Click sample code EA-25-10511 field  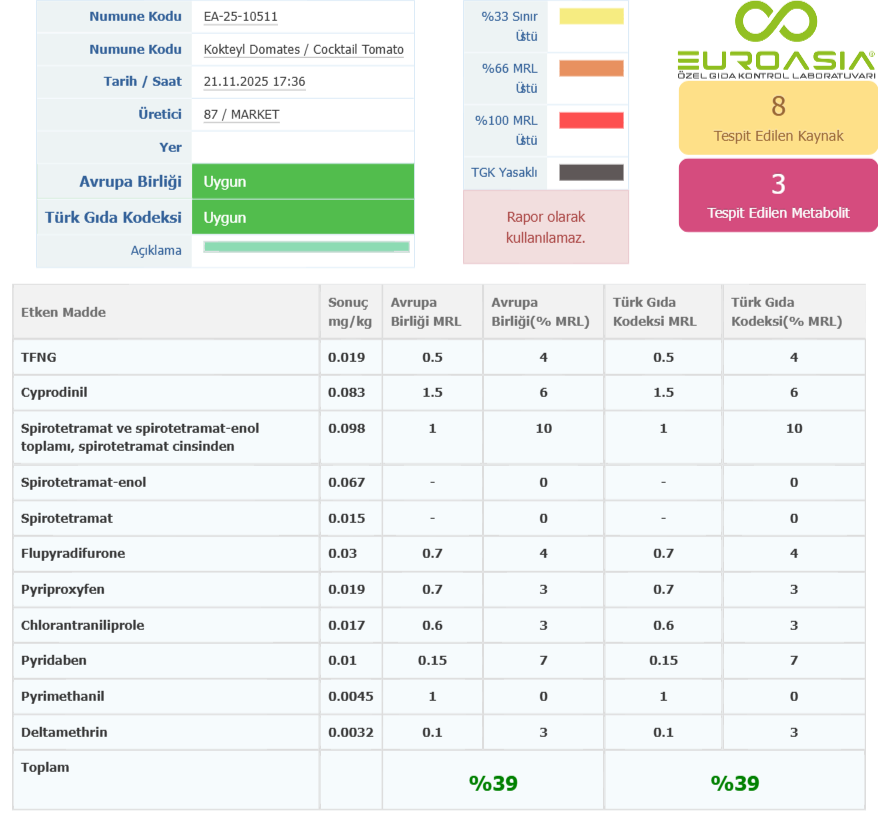(x=240, y=17)
